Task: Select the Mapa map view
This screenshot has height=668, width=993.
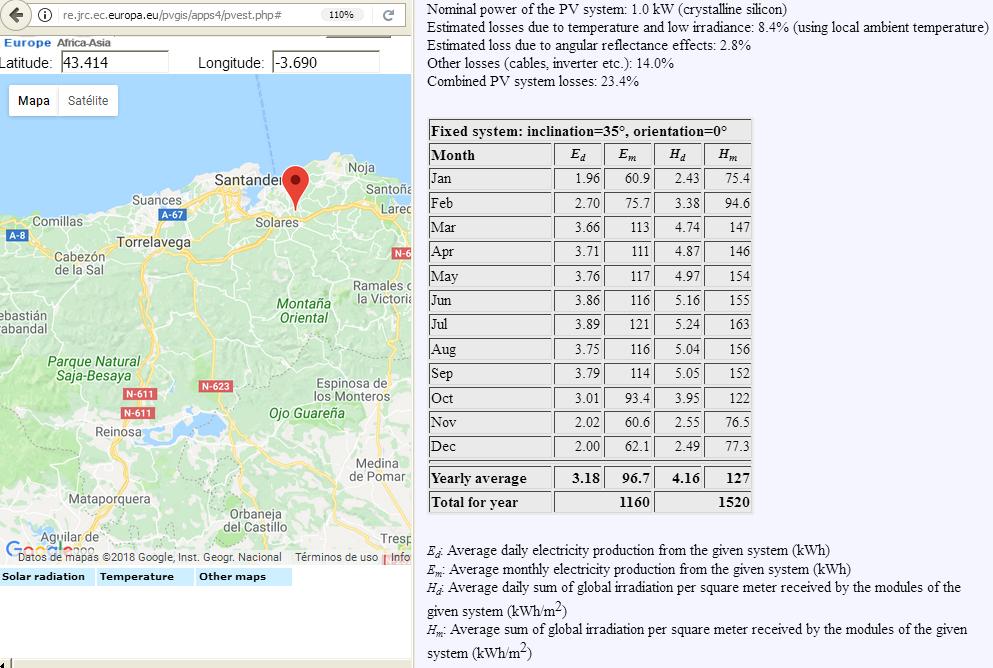Action: tap(34, 101)
